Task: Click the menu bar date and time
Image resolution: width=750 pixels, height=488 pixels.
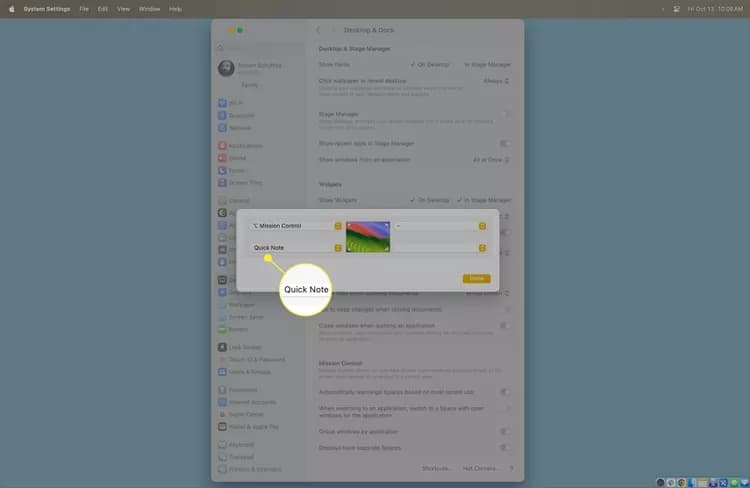Action: point(715,9)
